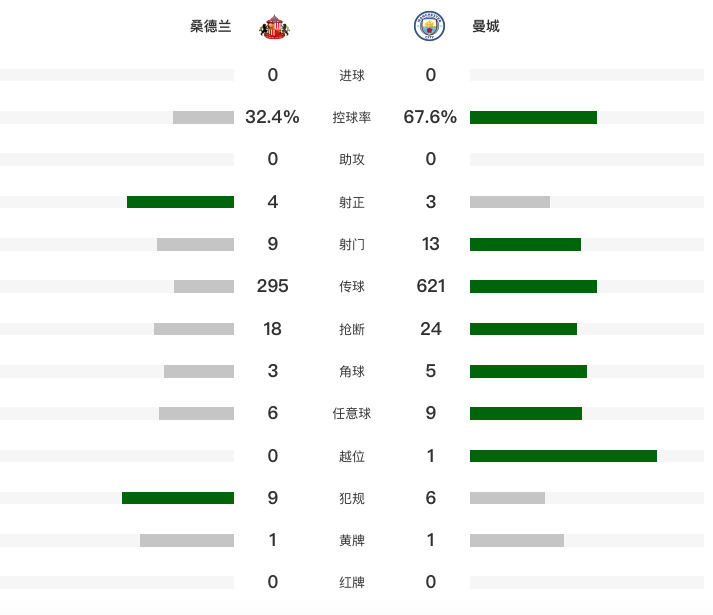The width and height of the screenshot is (713, 615).
Task: Click the 67.6% possession value
Action: pyautogui.click(x=430, y=117)
